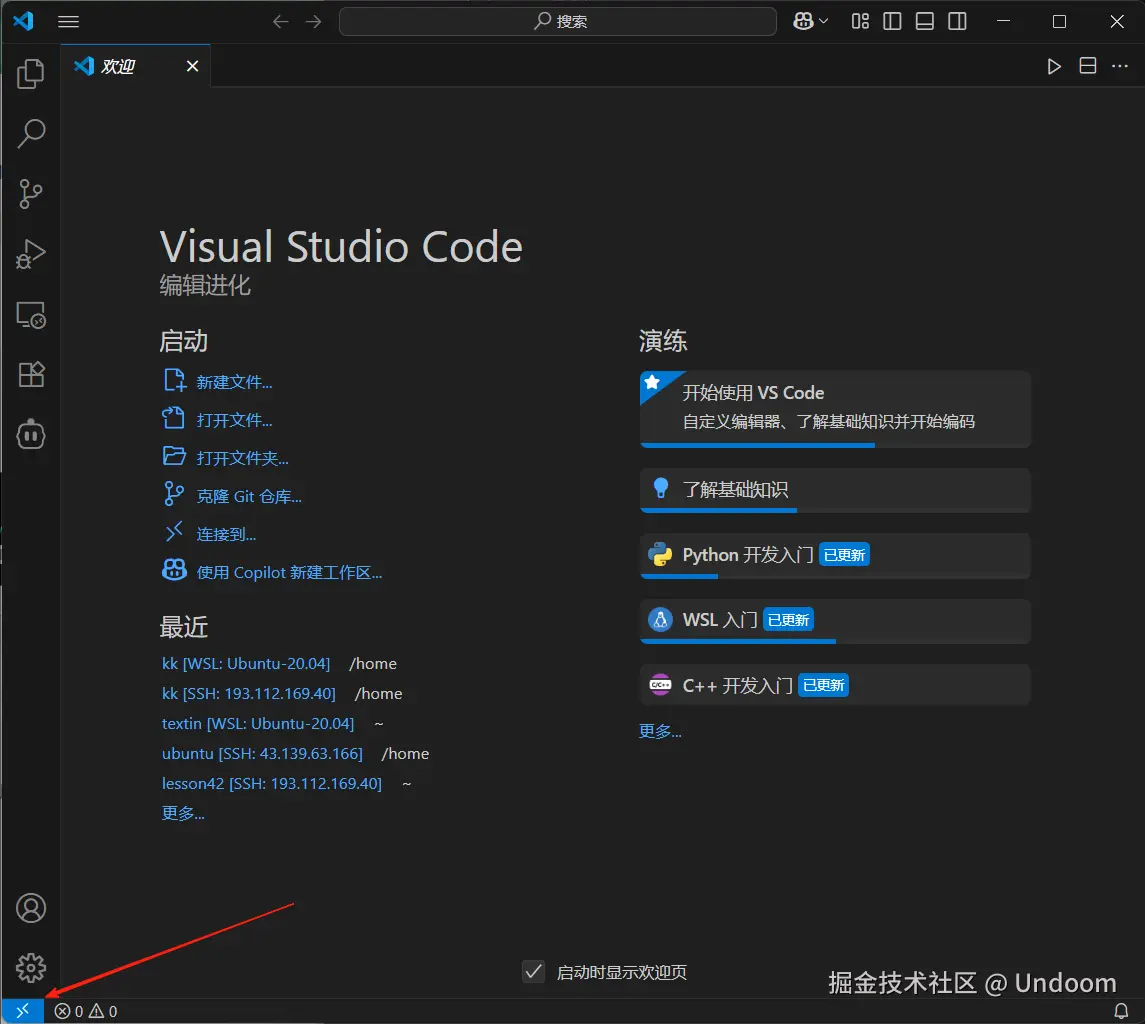
Task: Click the git branch icon beside 克隆 Git 仓库
Action: pos(174,494)
